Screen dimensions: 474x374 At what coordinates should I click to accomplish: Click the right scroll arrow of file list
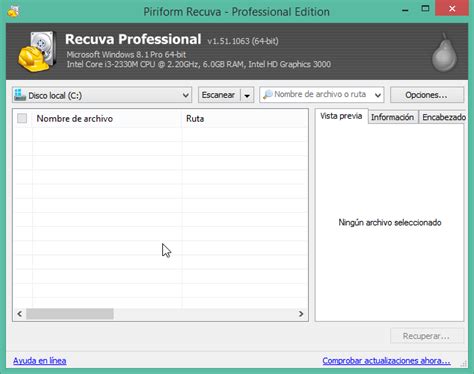pyautogui.click(x=301, y=314)
